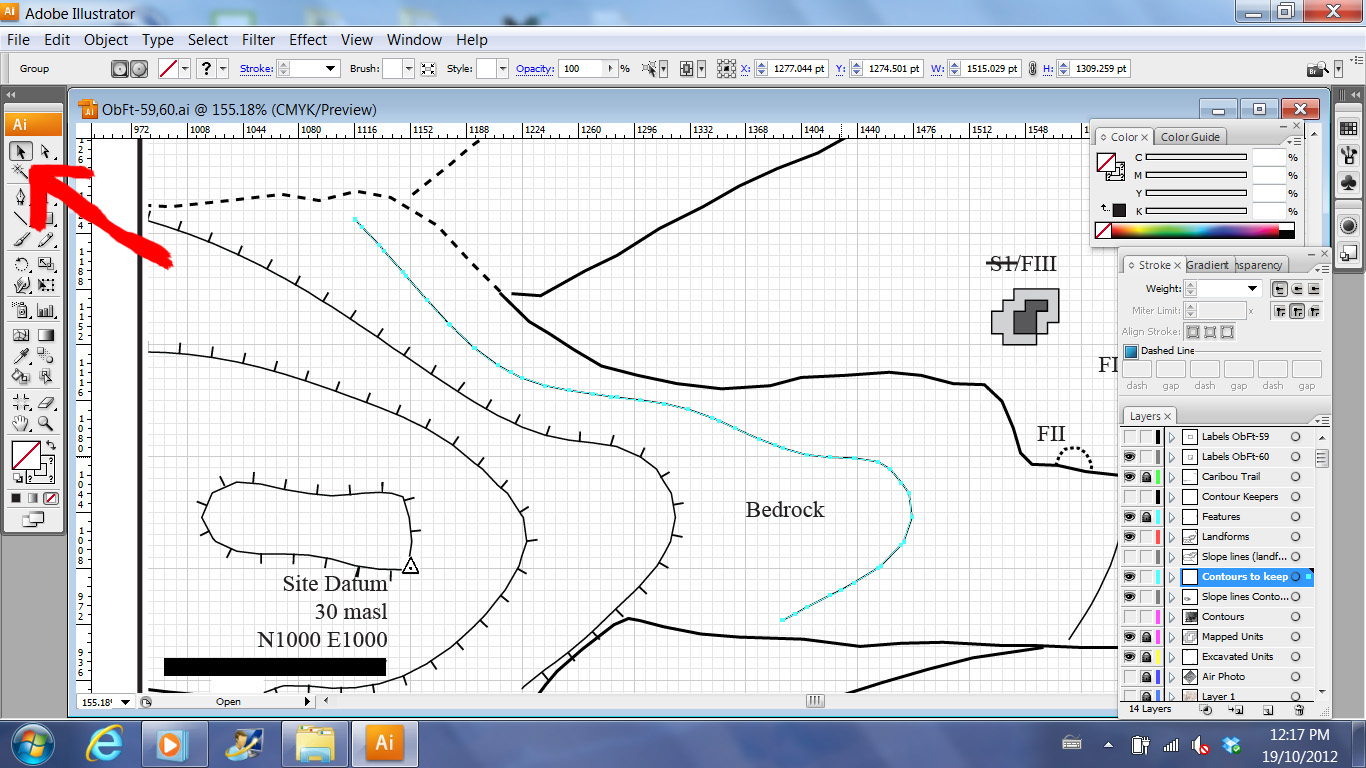1366x768 pixels.
Task: Open the Stroke color dropdown
Action: point(331,68)
